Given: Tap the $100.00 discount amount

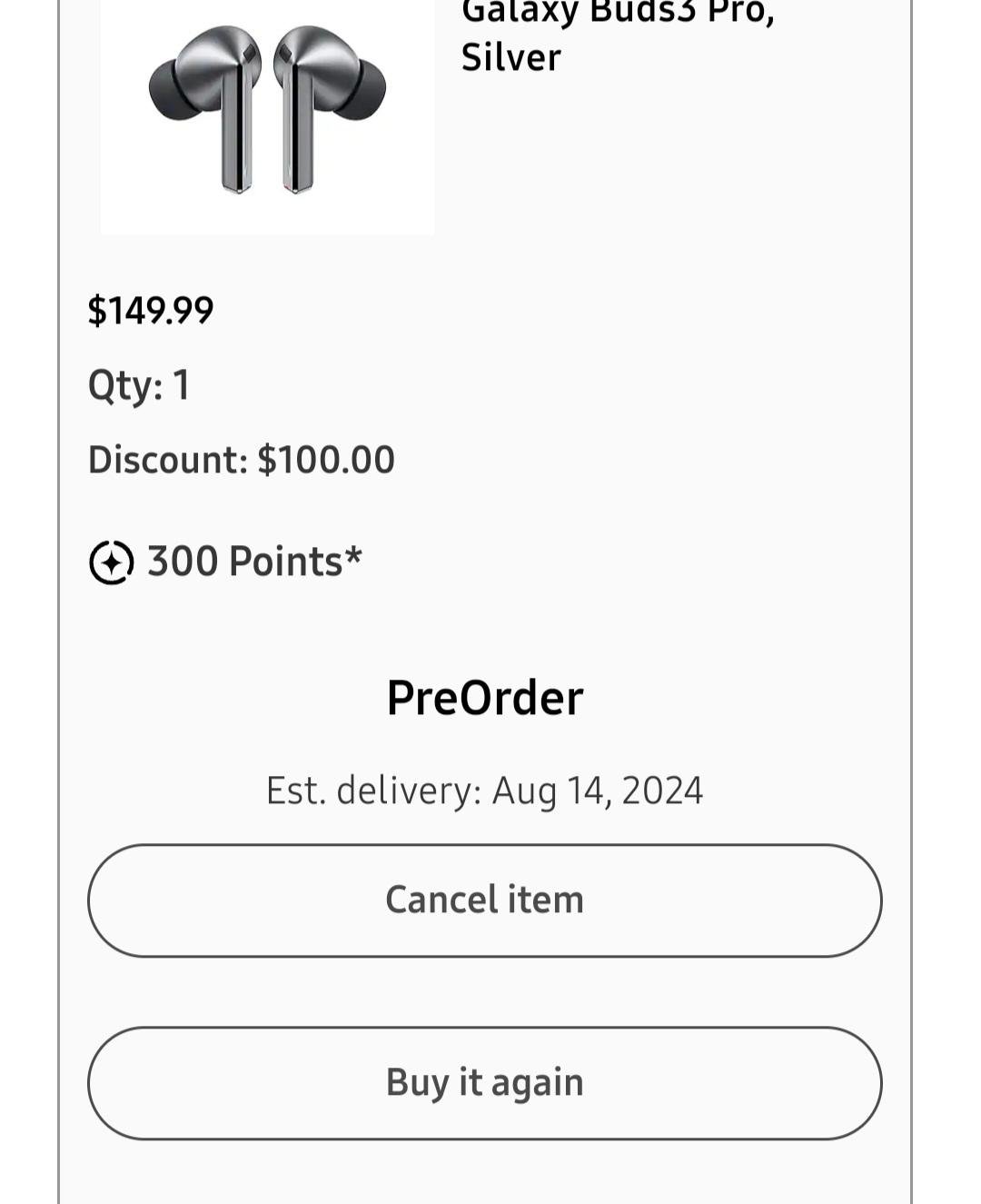Looking at the screenshot, I should [x=327, y=460].
